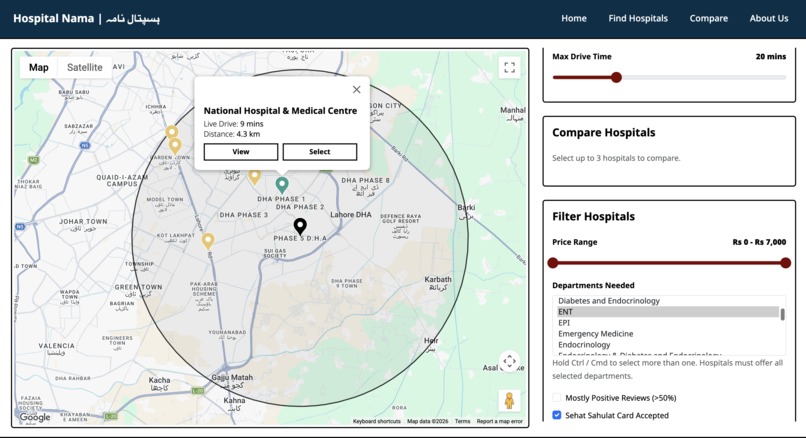This screenshot has height=438, width=806.
Task: Open Keyboard shortcuts link on map
Action: click(x=376, y=421)
